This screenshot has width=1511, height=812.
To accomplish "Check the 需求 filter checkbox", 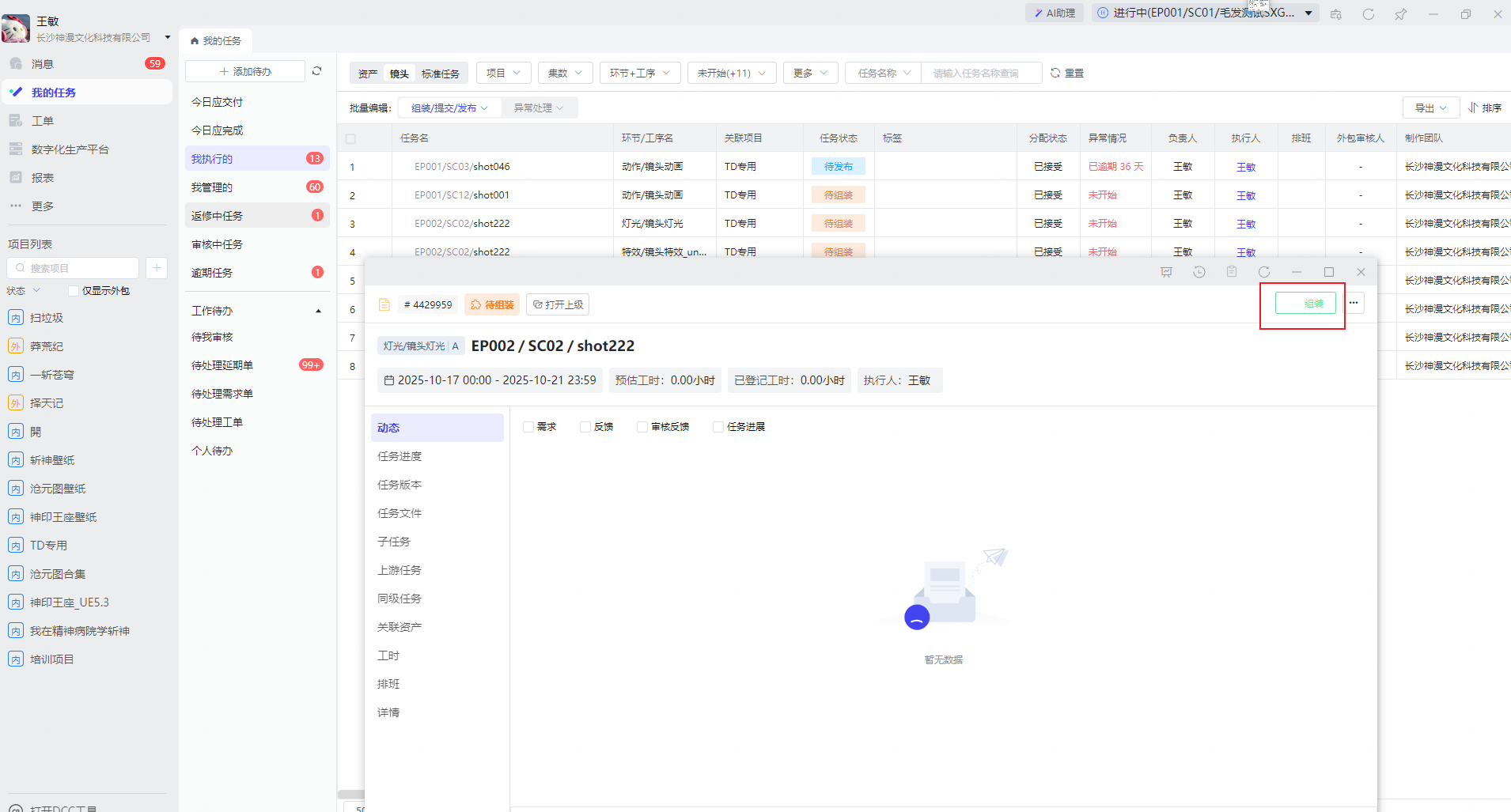I will [x=528, y=427].
